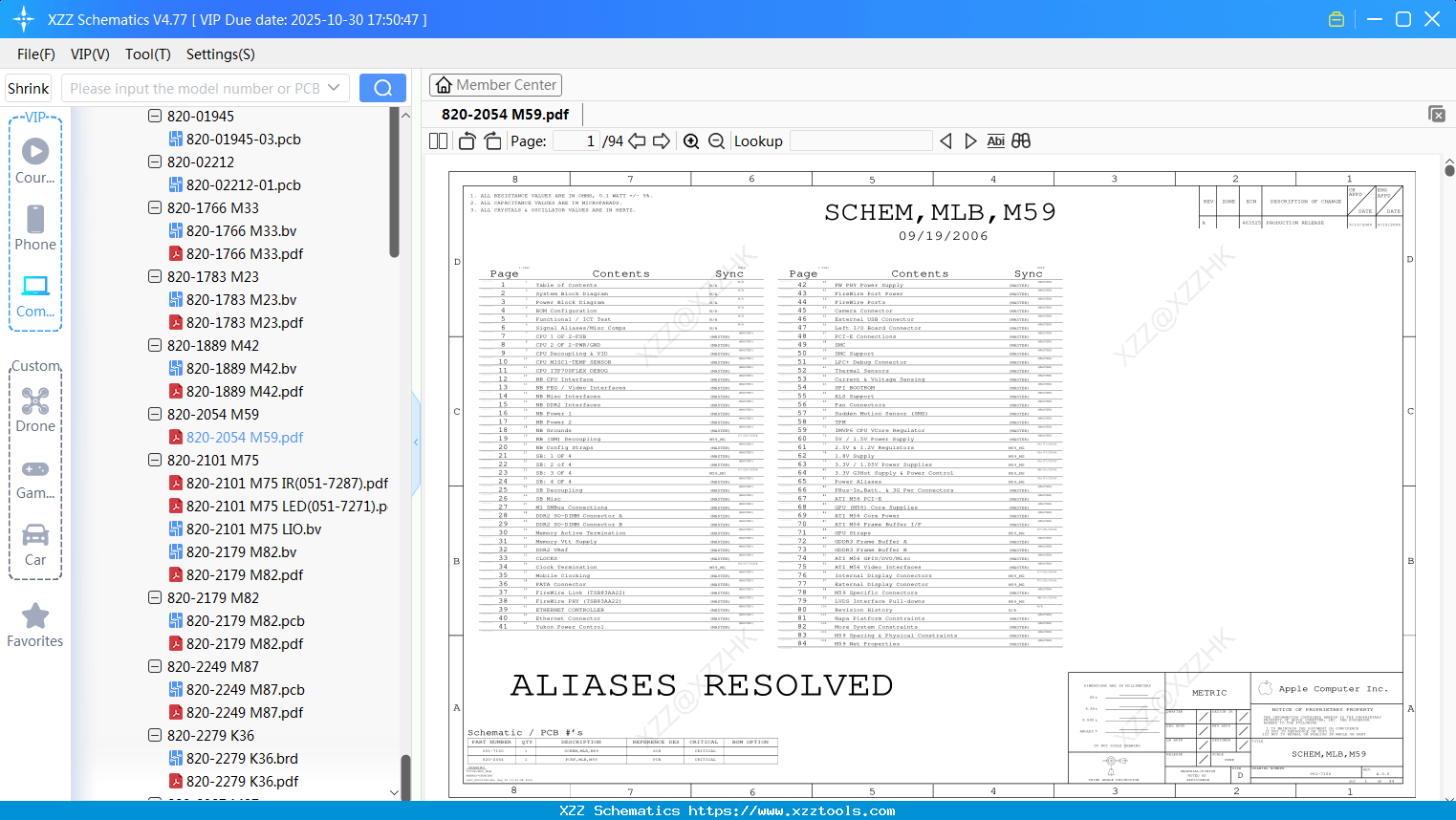
Task: Click the PDF viewer scroll up arrow
Action: tap(1449, 162)
